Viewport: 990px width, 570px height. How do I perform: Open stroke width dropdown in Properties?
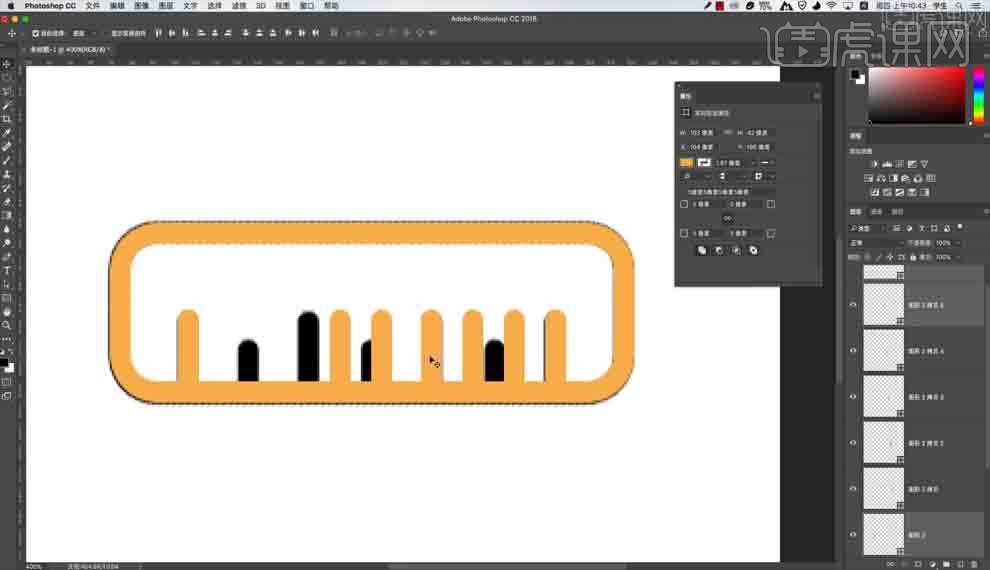click(752, 163)
